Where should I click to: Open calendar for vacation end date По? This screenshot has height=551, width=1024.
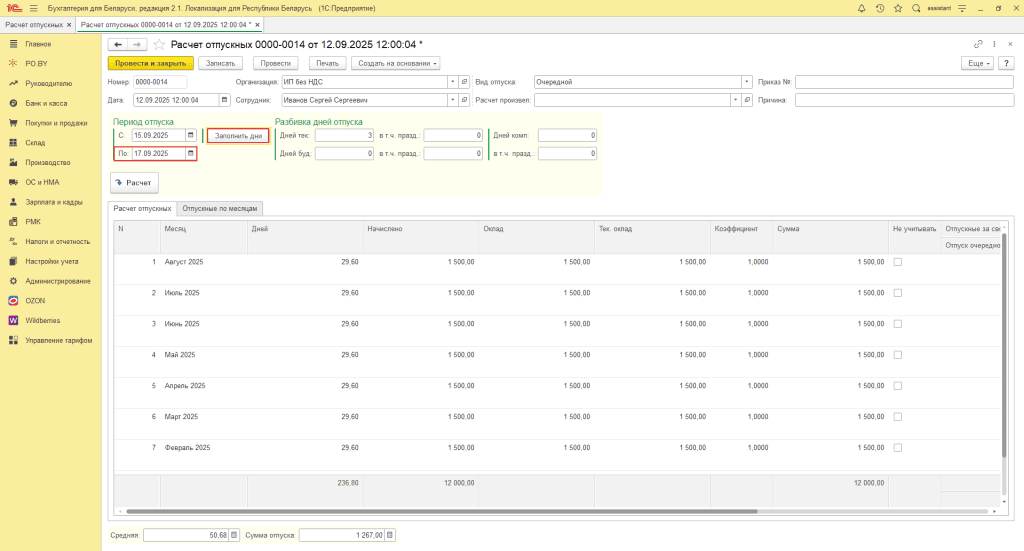tap(191, 153)
